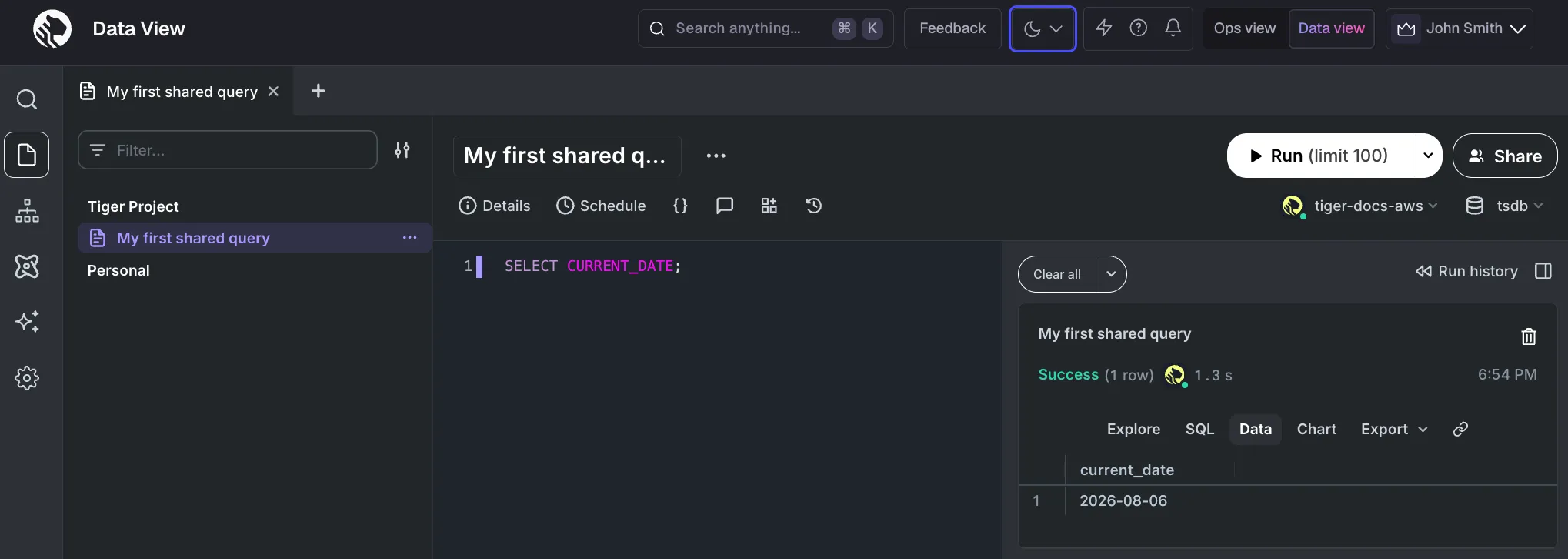Click the Success status text

click(1069, 374)
